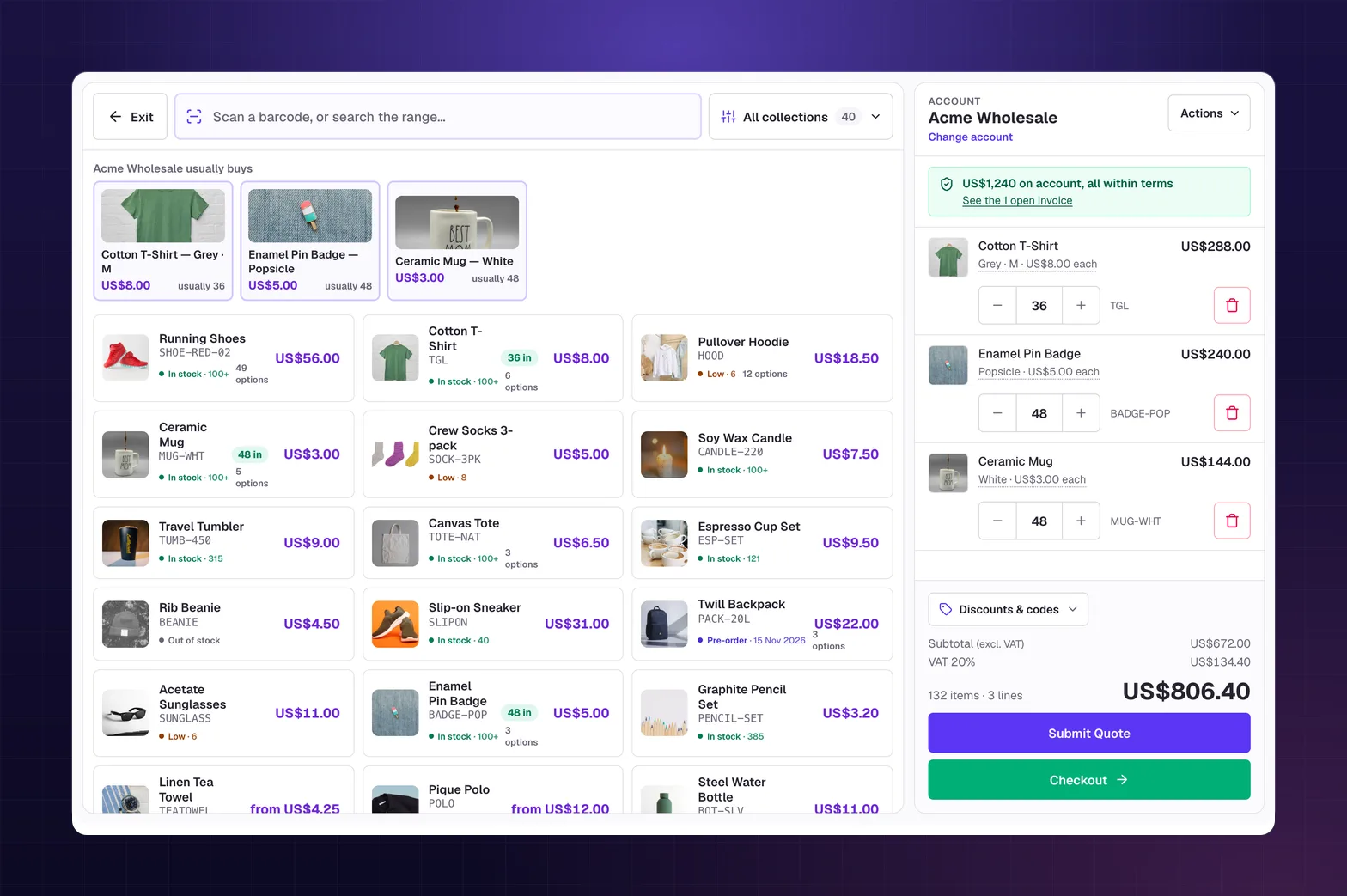Viewport: 1347px width, 896px height.
Task: Click '48 in' badge on Ceramic Mug card
Action: [250, 454]
